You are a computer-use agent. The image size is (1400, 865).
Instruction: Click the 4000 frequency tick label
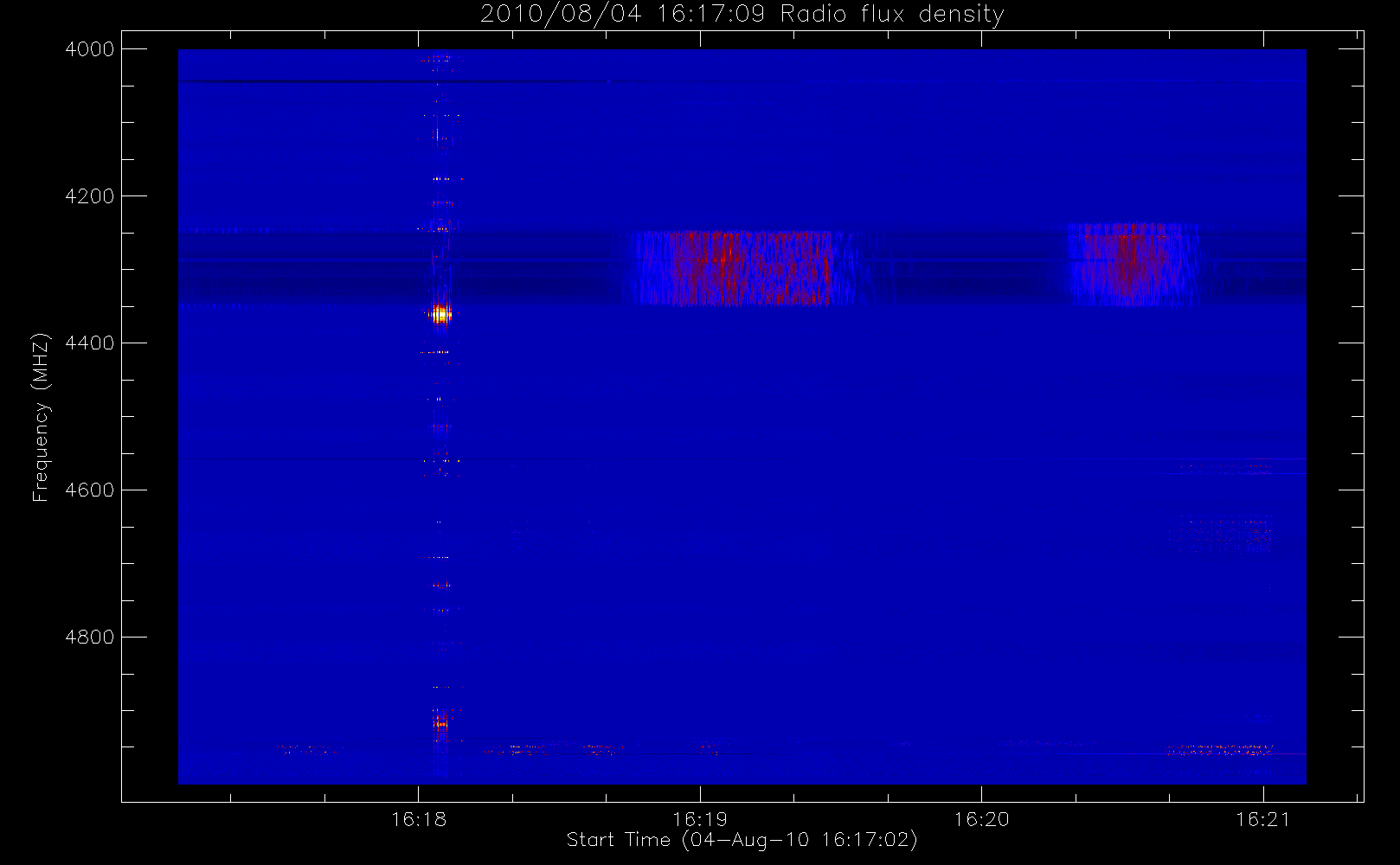point(90,49)
